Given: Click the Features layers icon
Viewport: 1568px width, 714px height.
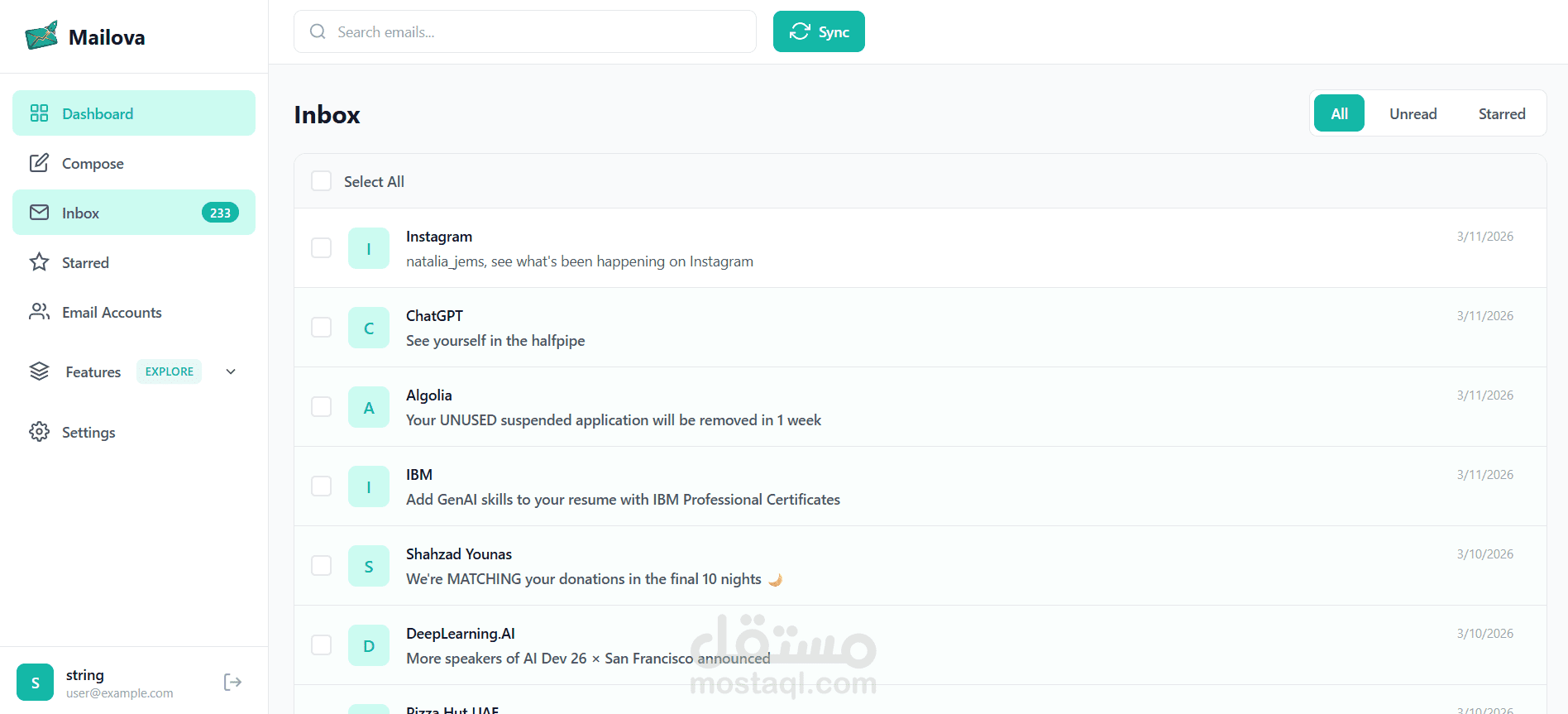Looking at the screenshot, I should [x=39, y=371].
